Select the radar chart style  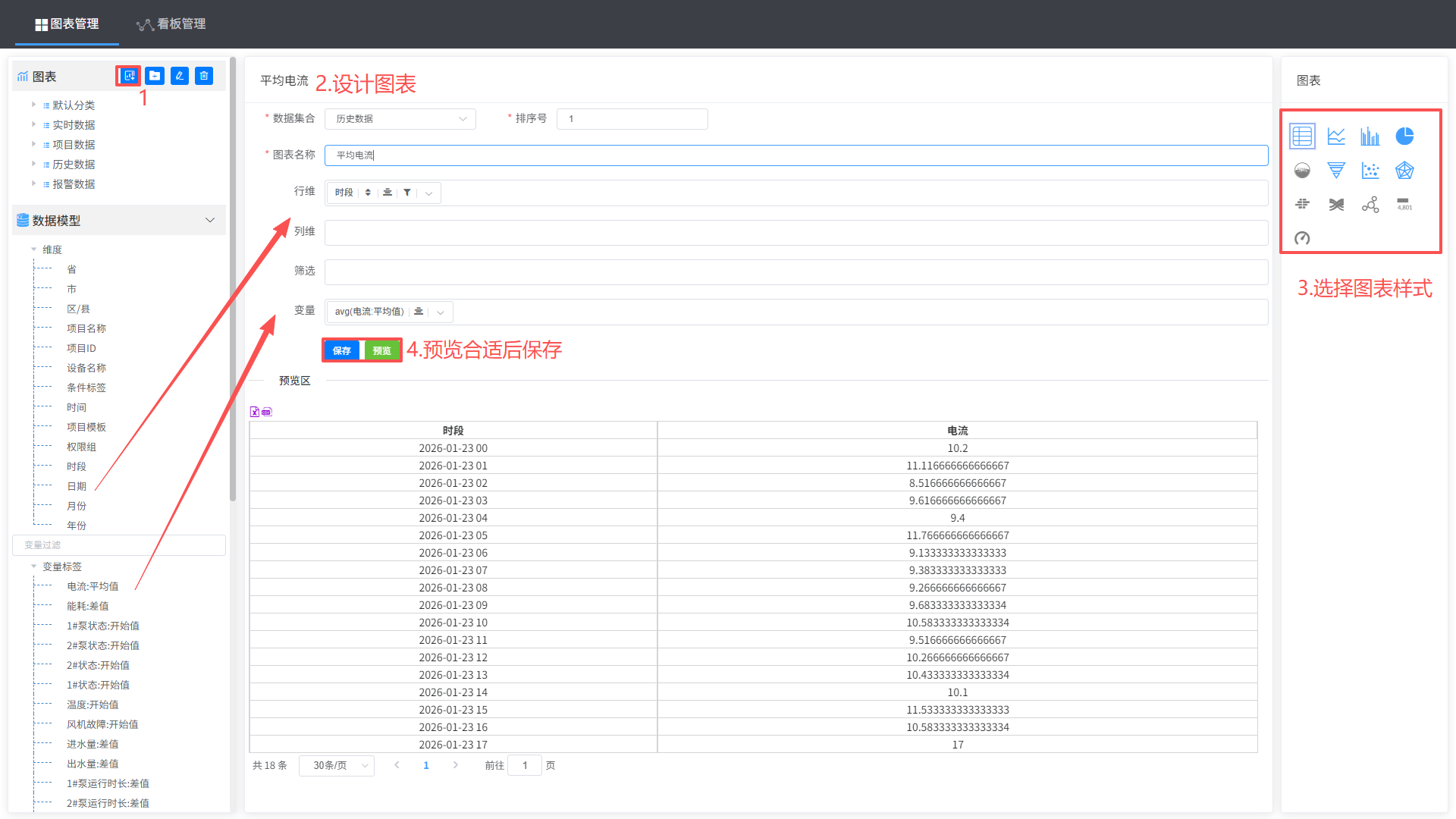[1404, 171]
